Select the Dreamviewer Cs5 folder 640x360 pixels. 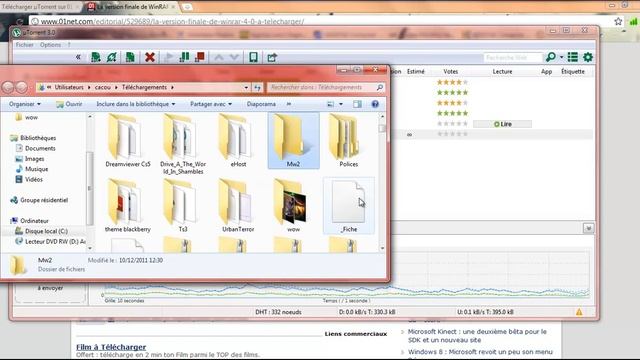(x=128, y=141)
